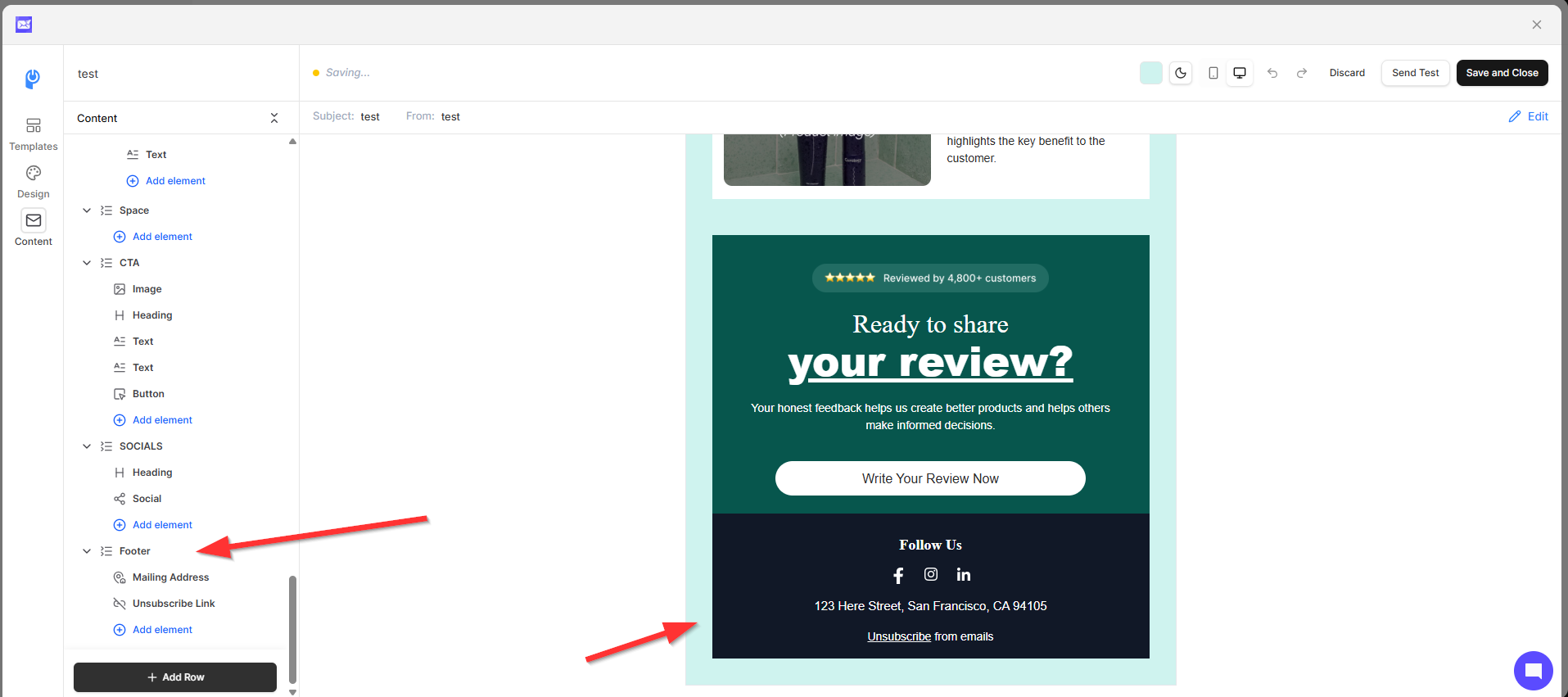Viewport: 1568px width, 697px height.
Task: Collapse the SOCIALS row
Action: tap(87, 446)
